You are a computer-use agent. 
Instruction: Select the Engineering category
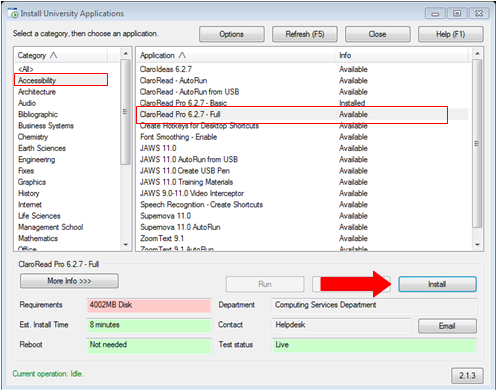point(36,160)
